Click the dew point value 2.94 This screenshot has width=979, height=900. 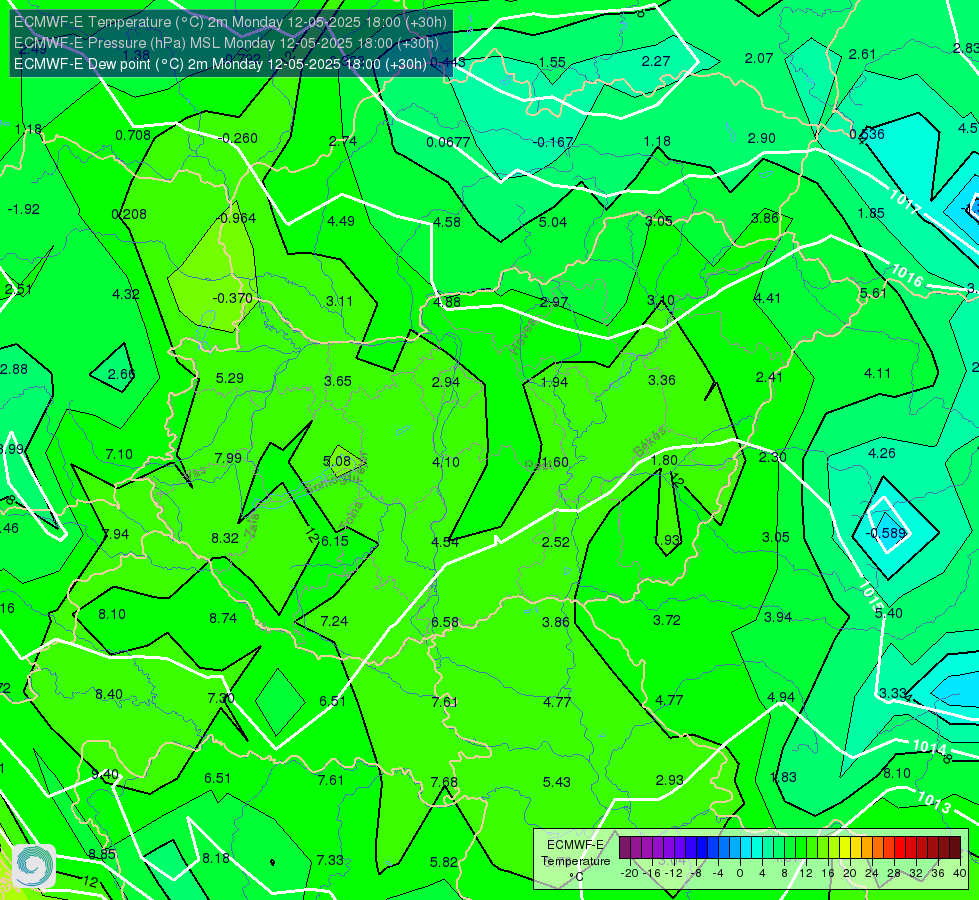point(446,382)
